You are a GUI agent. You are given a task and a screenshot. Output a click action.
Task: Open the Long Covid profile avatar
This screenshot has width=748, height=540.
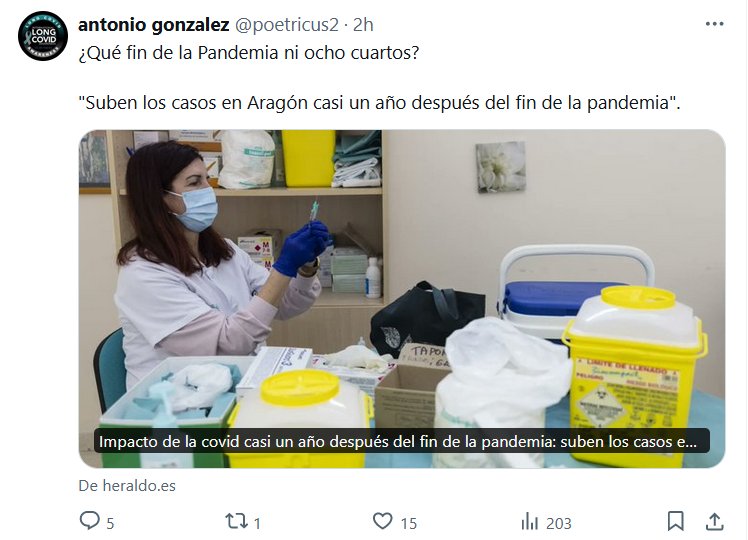43,36
